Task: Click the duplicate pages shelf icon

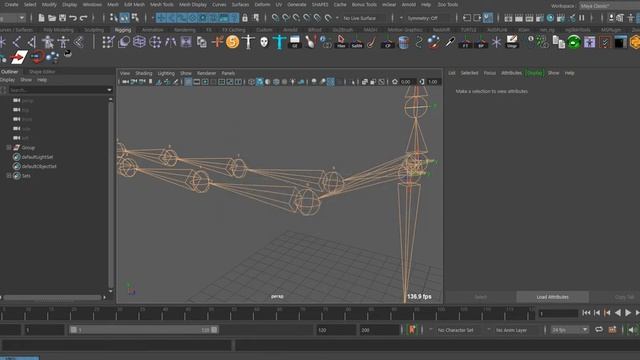Action: click(558, 42)
